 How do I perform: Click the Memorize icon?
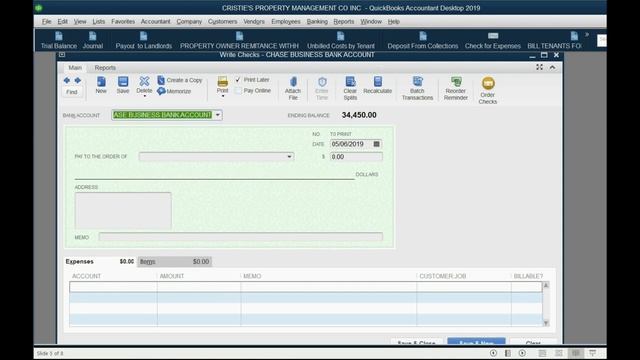pos(161,91)
